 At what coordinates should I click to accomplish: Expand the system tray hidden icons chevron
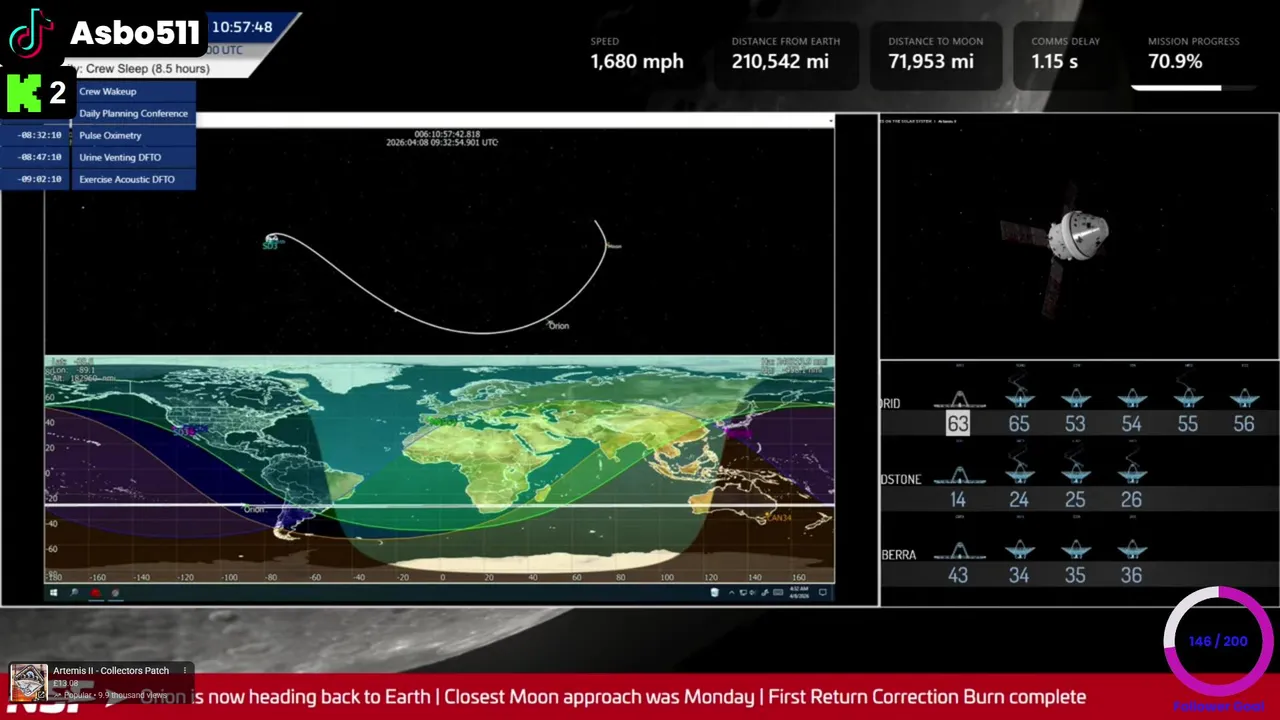point(731,593)
